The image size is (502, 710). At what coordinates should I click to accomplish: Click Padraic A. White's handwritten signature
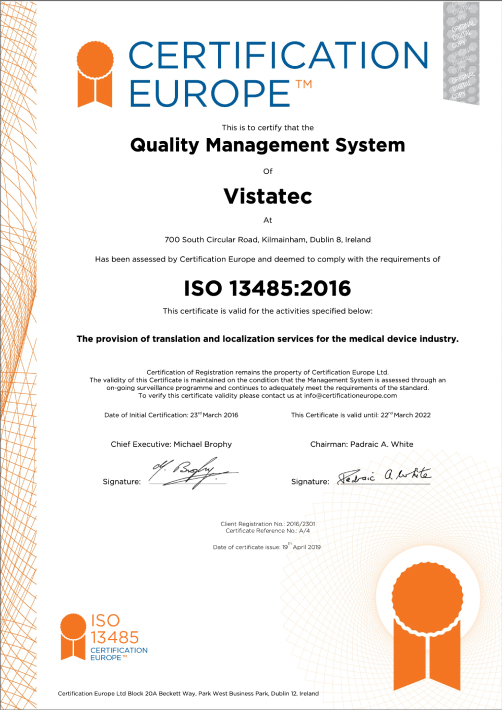coord(384,475)
